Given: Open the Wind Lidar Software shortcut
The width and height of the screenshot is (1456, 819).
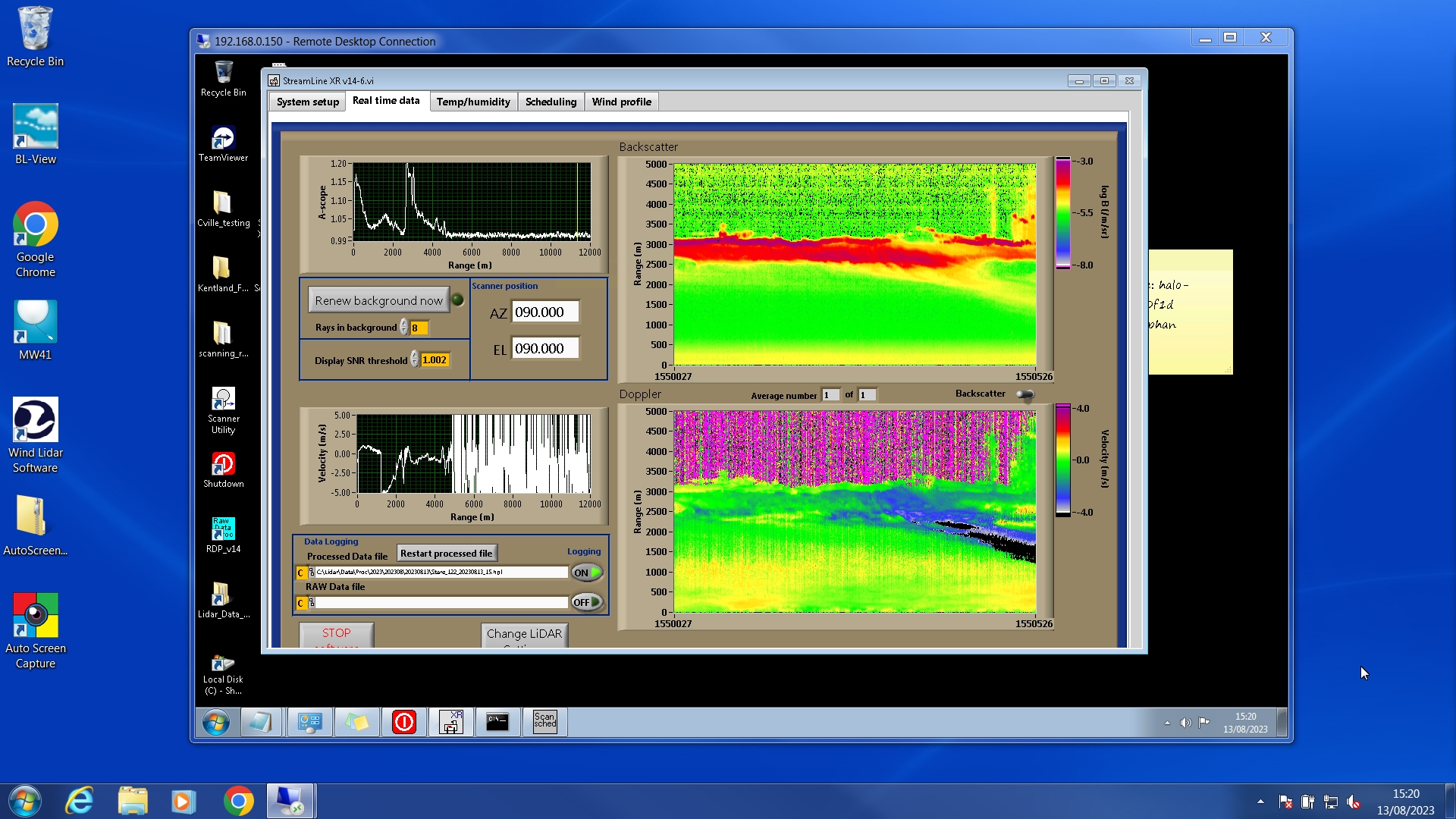Looking at the screenshot, I should (35, 420).
